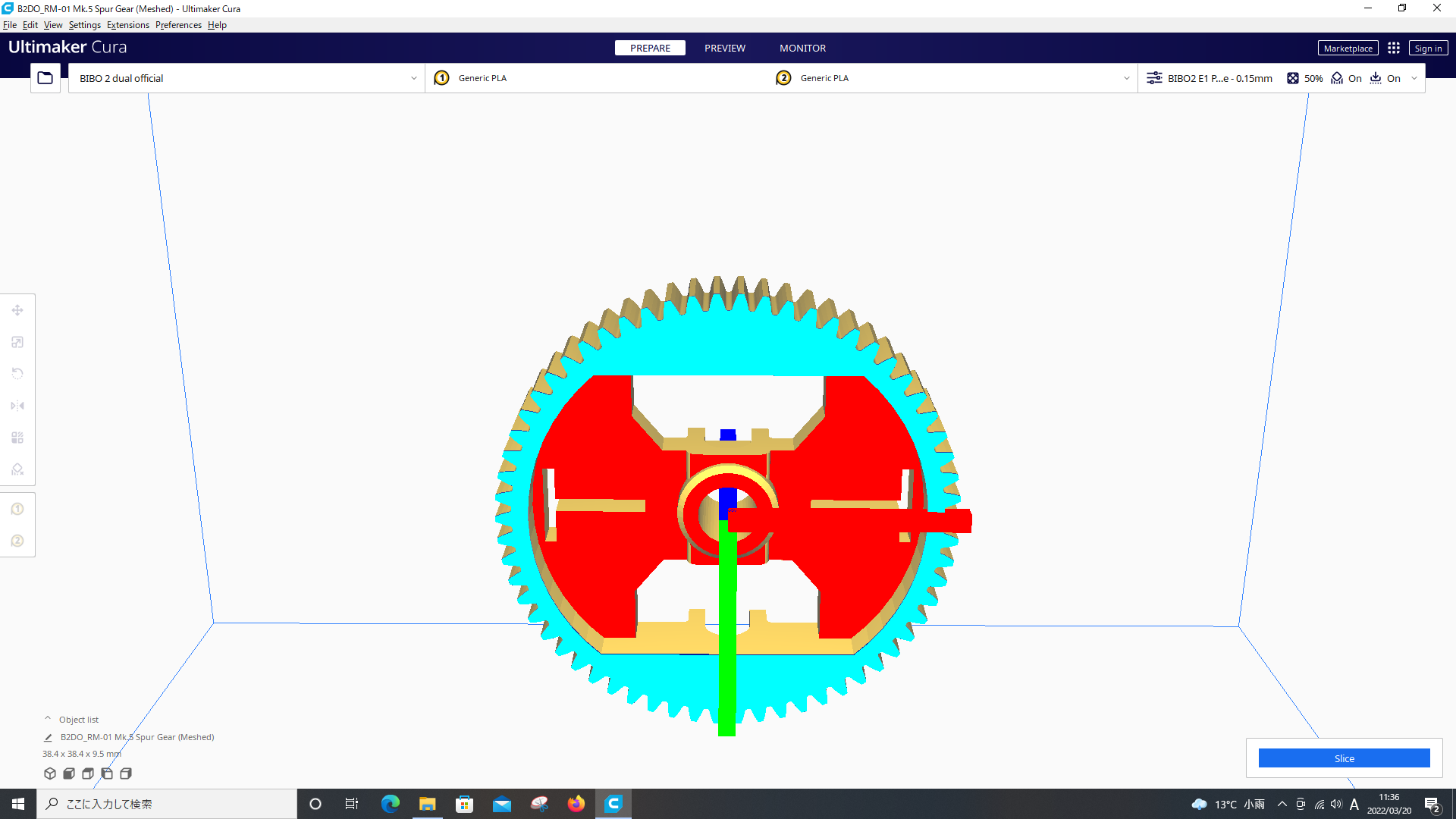Select the Mirror tool
Screen dimensions: 1456x819
point(17,406)
